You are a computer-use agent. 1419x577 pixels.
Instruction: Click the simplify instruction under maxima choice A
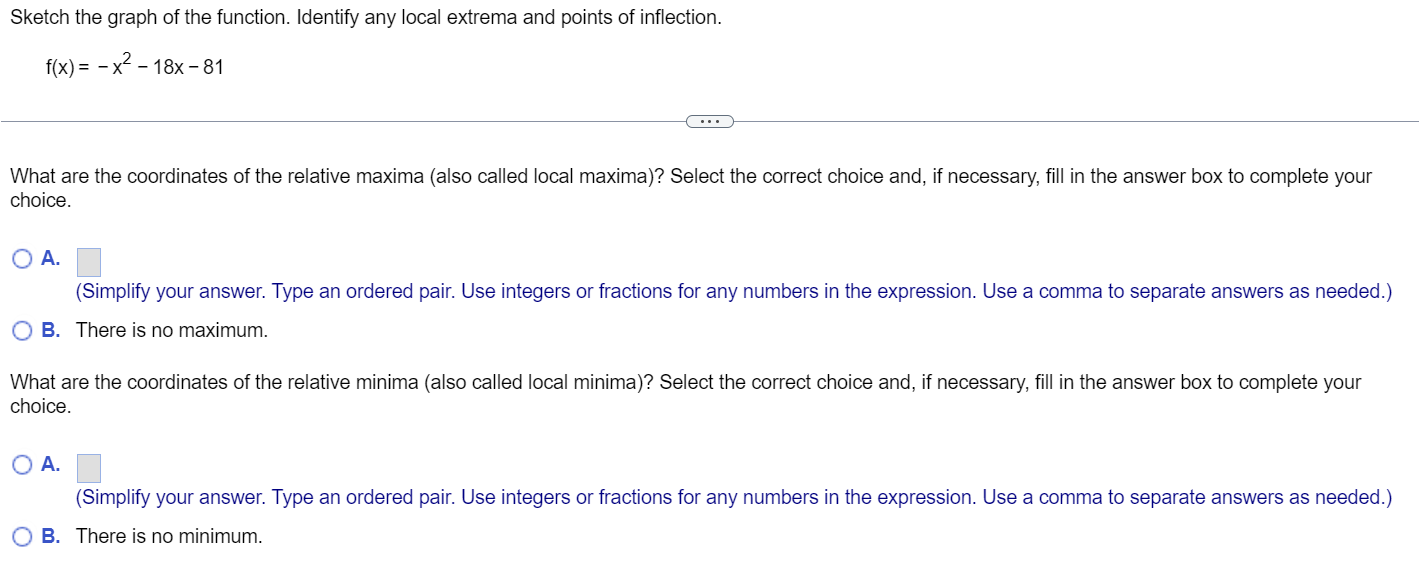(x=733, y=291)
